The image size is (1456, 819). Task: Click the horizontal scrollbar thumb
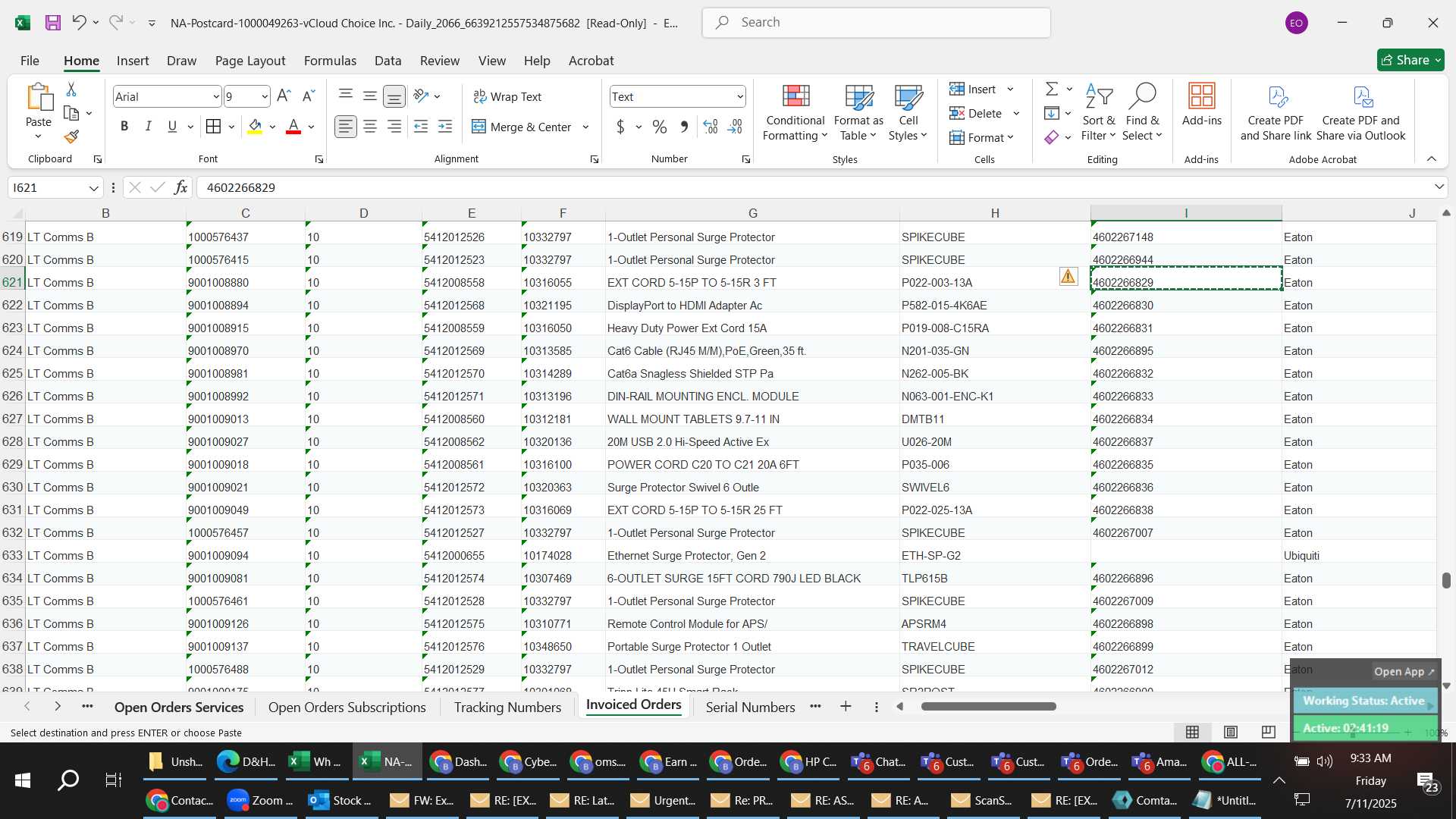pos(988,706)
